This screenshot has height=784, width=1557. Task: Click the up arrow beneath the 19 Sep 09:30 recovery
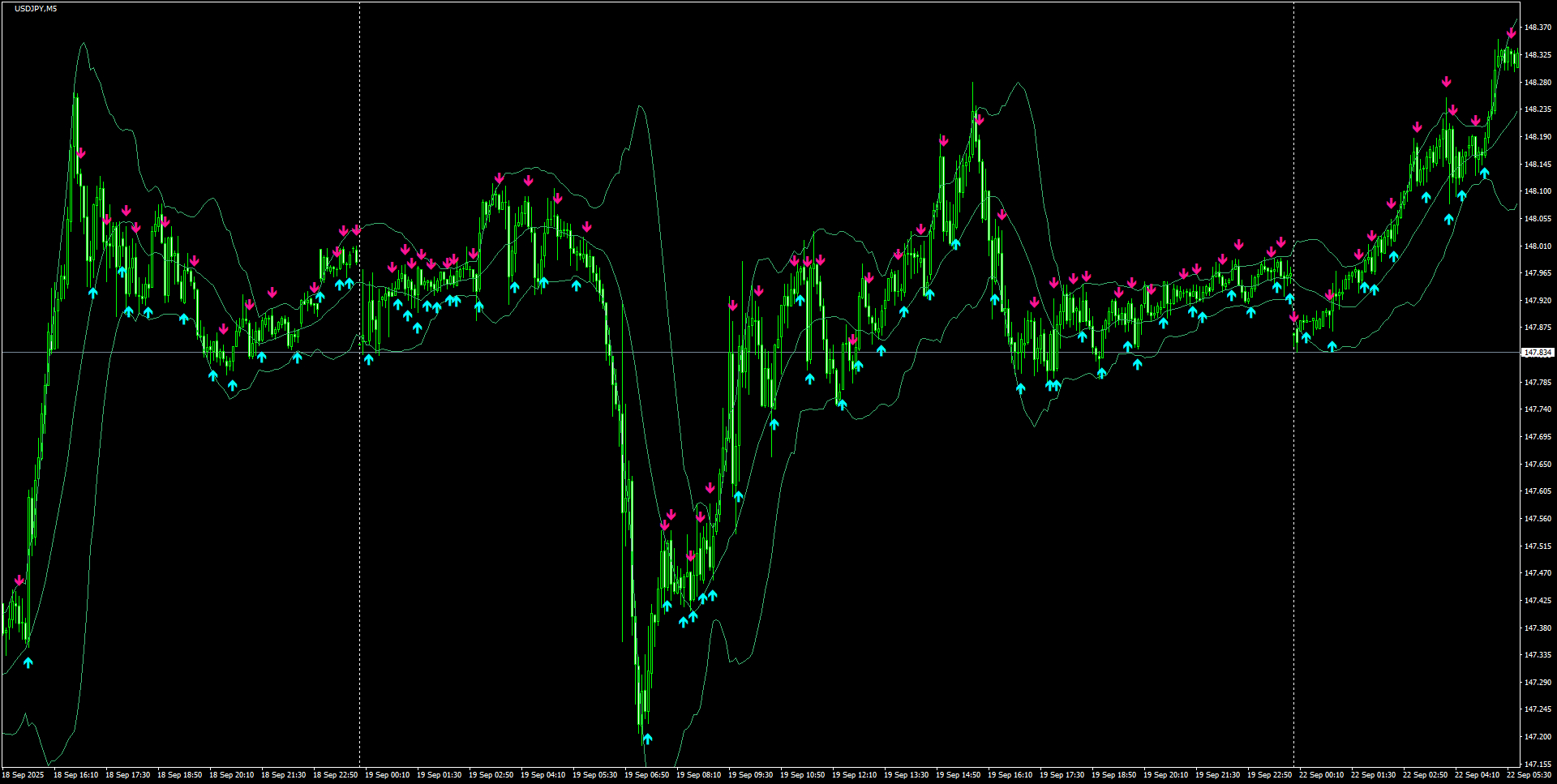click(x=774, y=423)
